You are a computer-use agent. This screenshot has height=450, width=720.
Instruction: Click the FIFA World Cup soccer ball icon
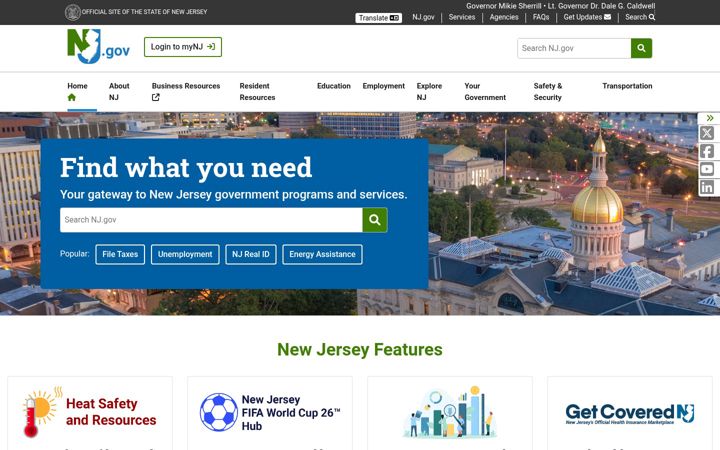(219, 412)
